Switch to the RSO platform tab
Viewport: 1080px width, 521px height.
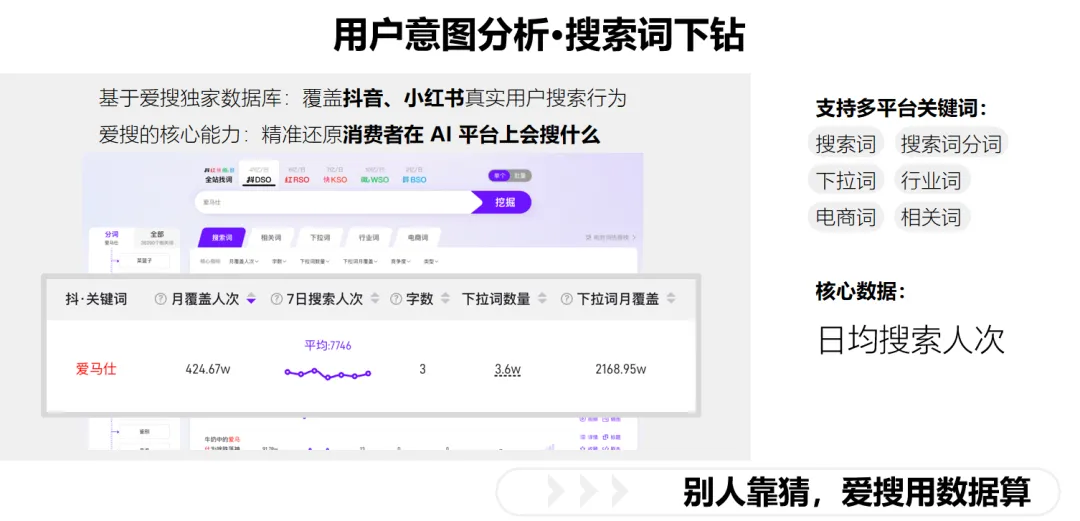(x=297, y=176)
